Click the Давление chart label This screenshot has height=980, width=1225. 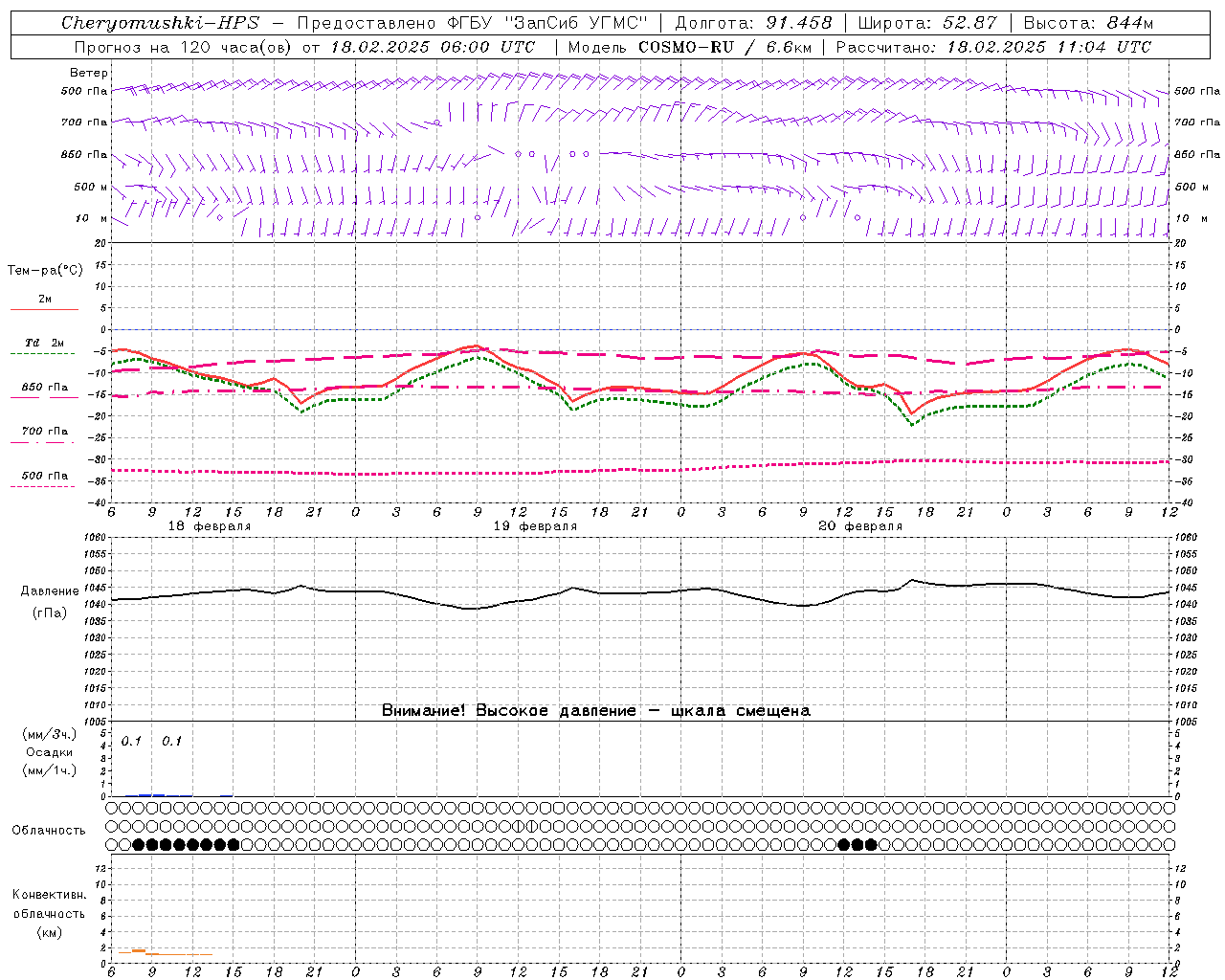50,591
